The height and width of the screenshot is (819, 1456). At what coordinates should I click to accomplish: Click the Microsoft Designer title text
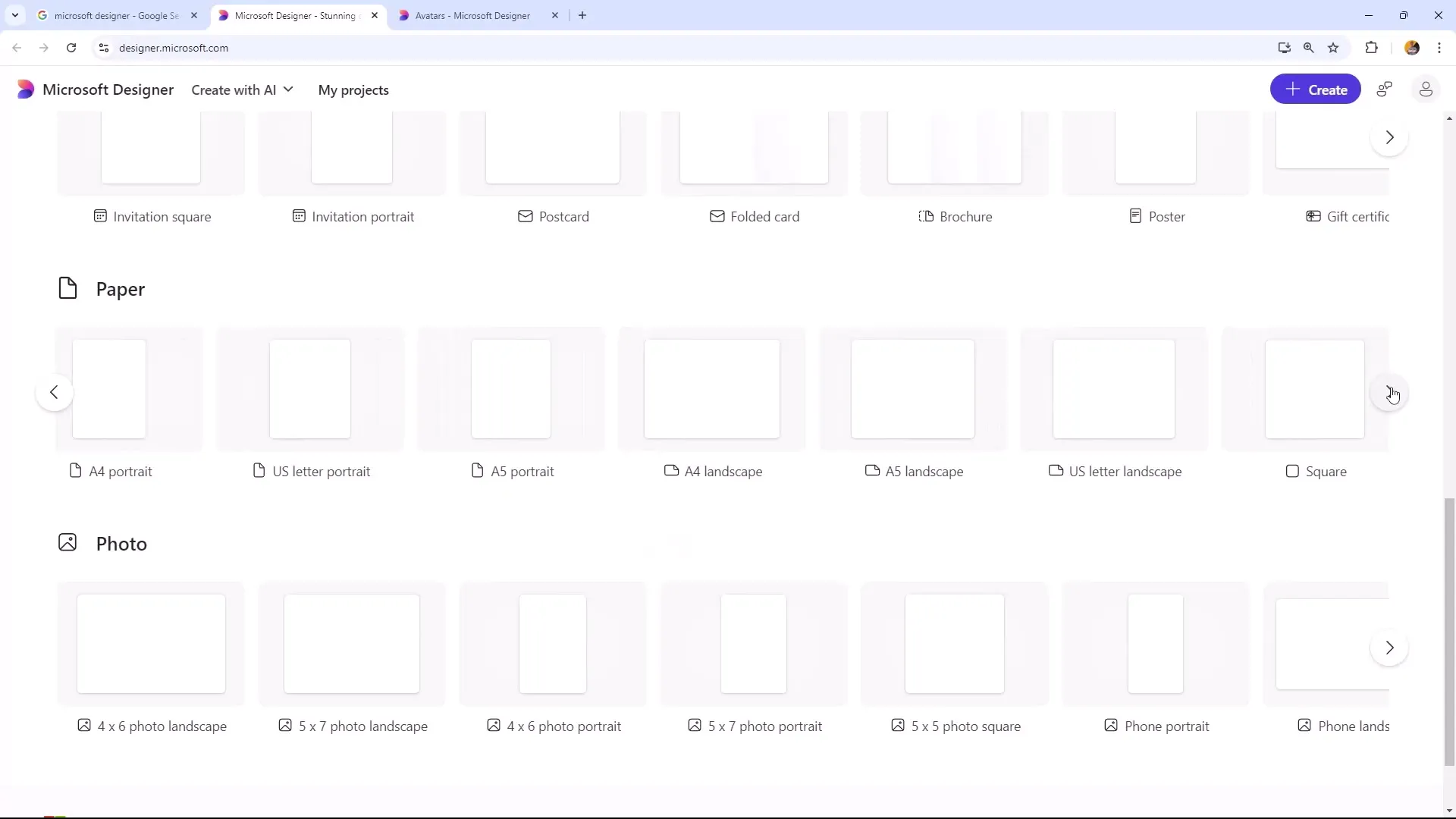click(108, 89)
